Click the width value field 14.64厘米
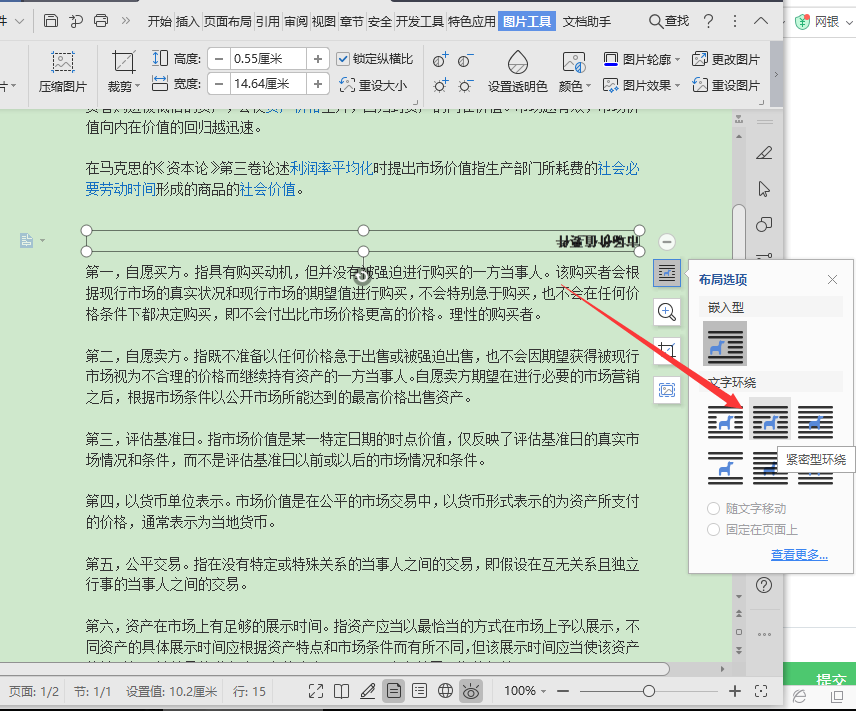 tap(267, 84)
